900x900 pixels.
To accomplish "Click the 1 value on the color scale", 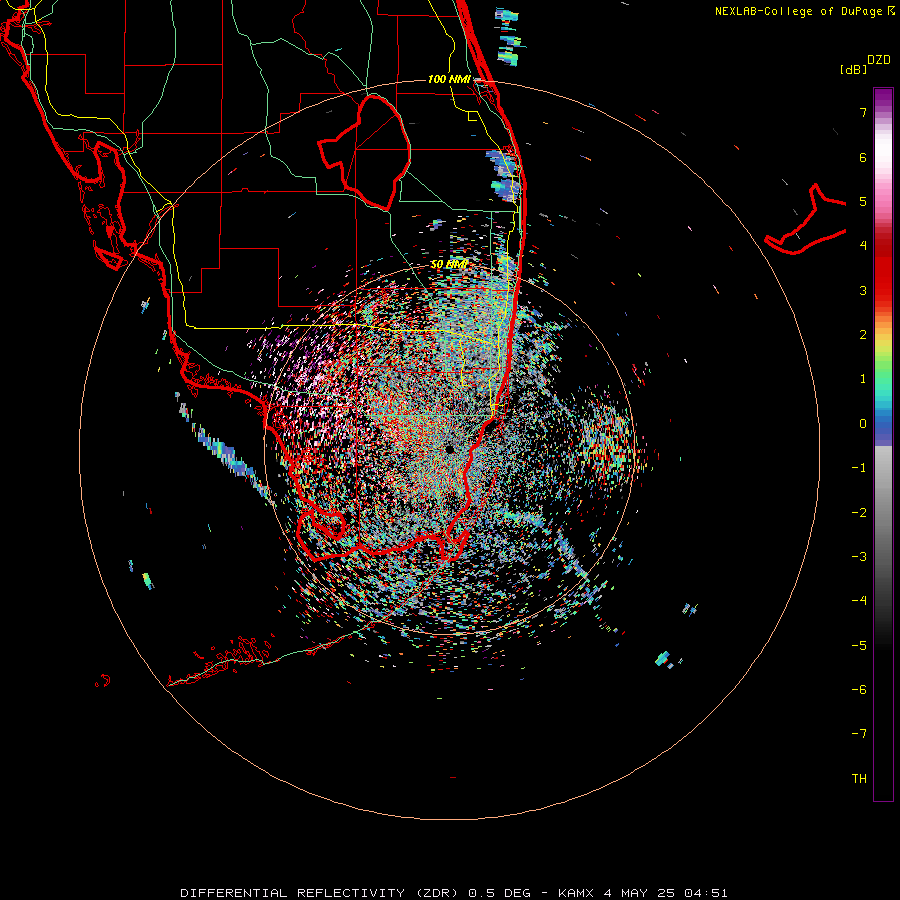I will pos(863,379).
